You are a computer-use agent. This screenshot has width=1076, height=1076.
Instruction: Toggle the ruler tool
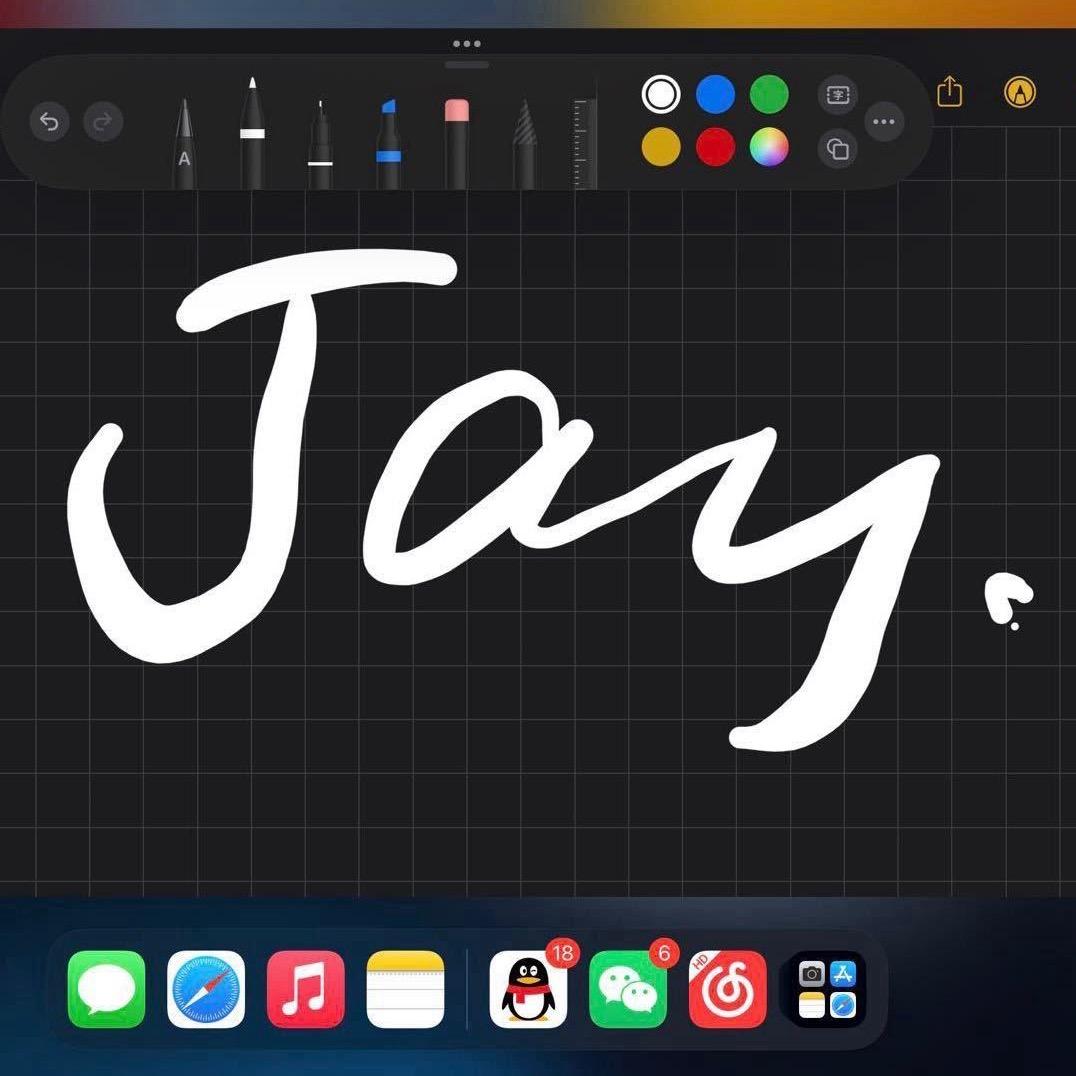pos(585,138)
